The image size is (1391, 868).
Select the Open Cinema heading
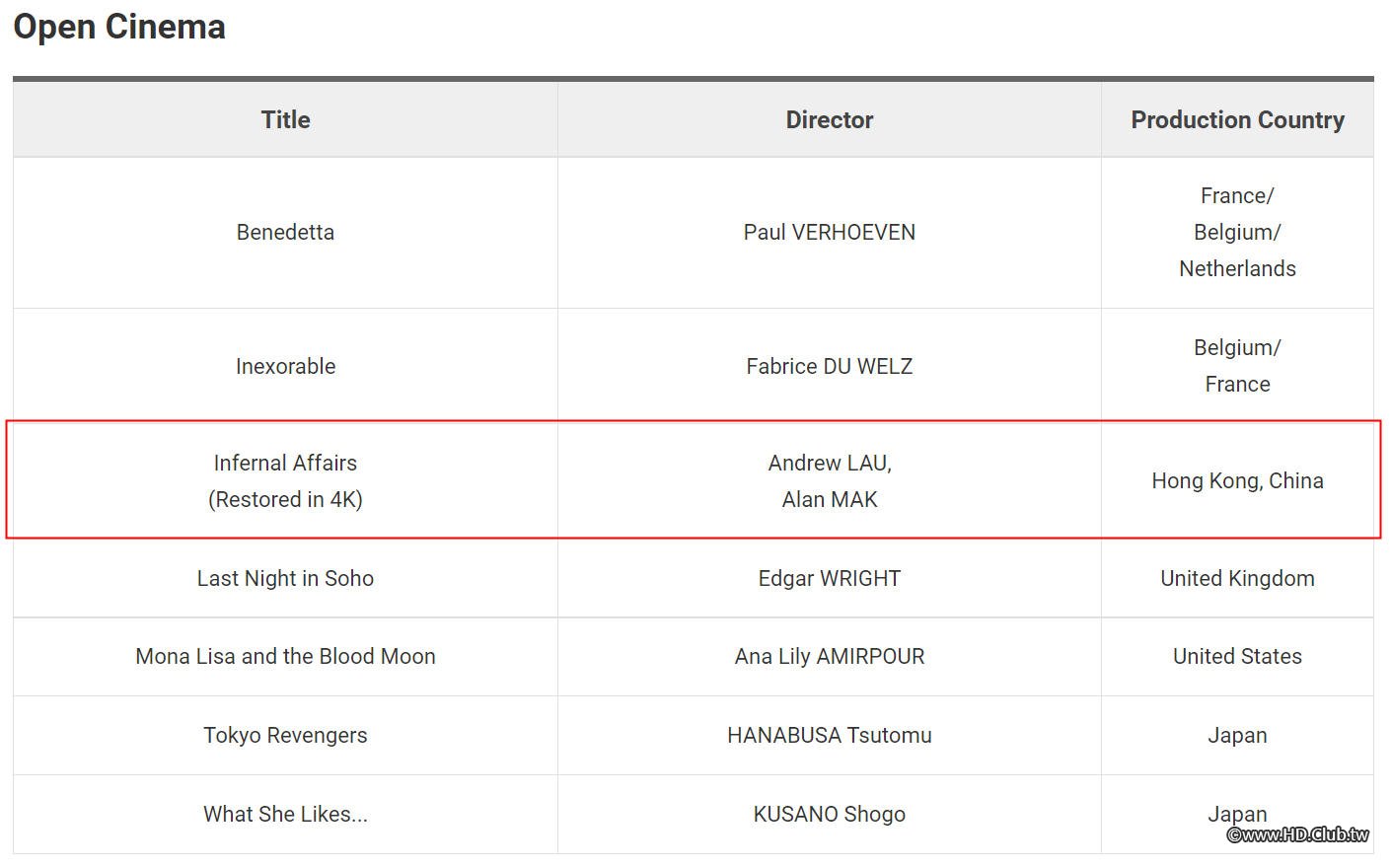(x=119, y=27)
